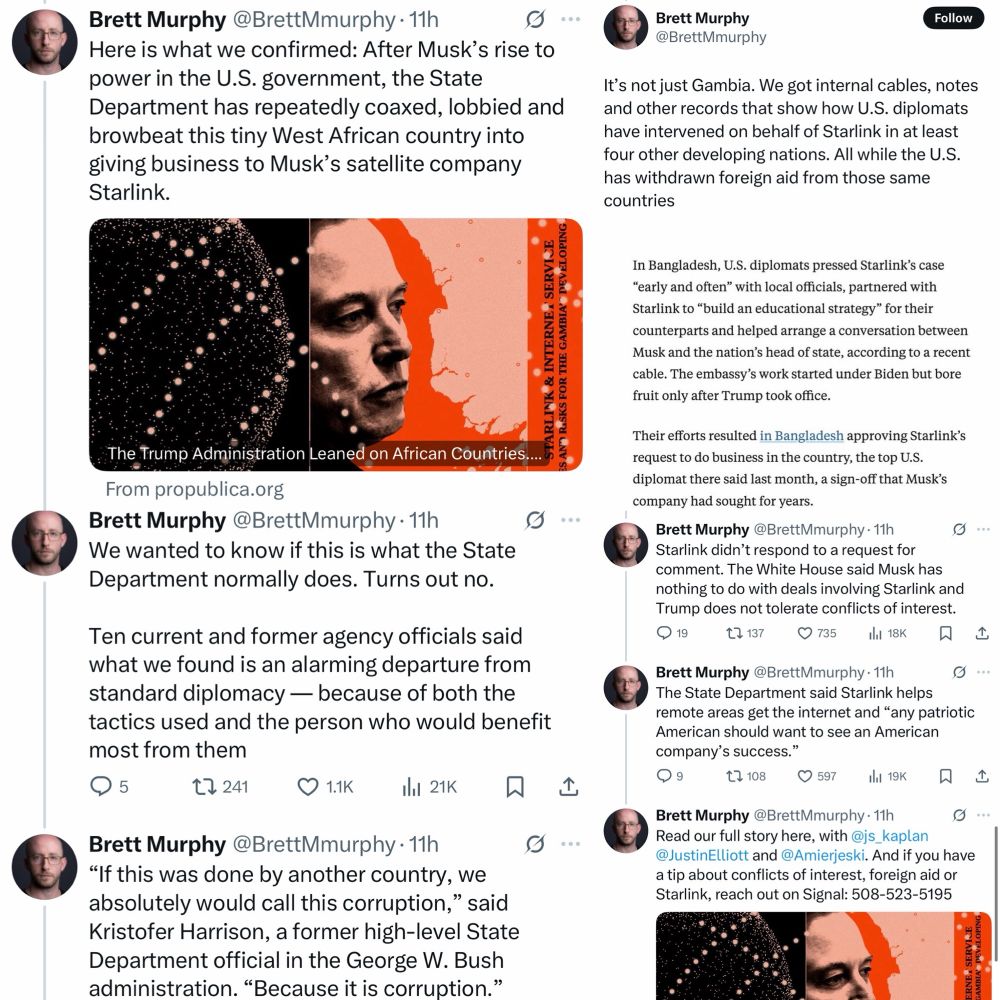The width and height of the screenshot is (1000, 1000).
Task: Bookmark the tweet with 18K views
Action: coord(946,633)
